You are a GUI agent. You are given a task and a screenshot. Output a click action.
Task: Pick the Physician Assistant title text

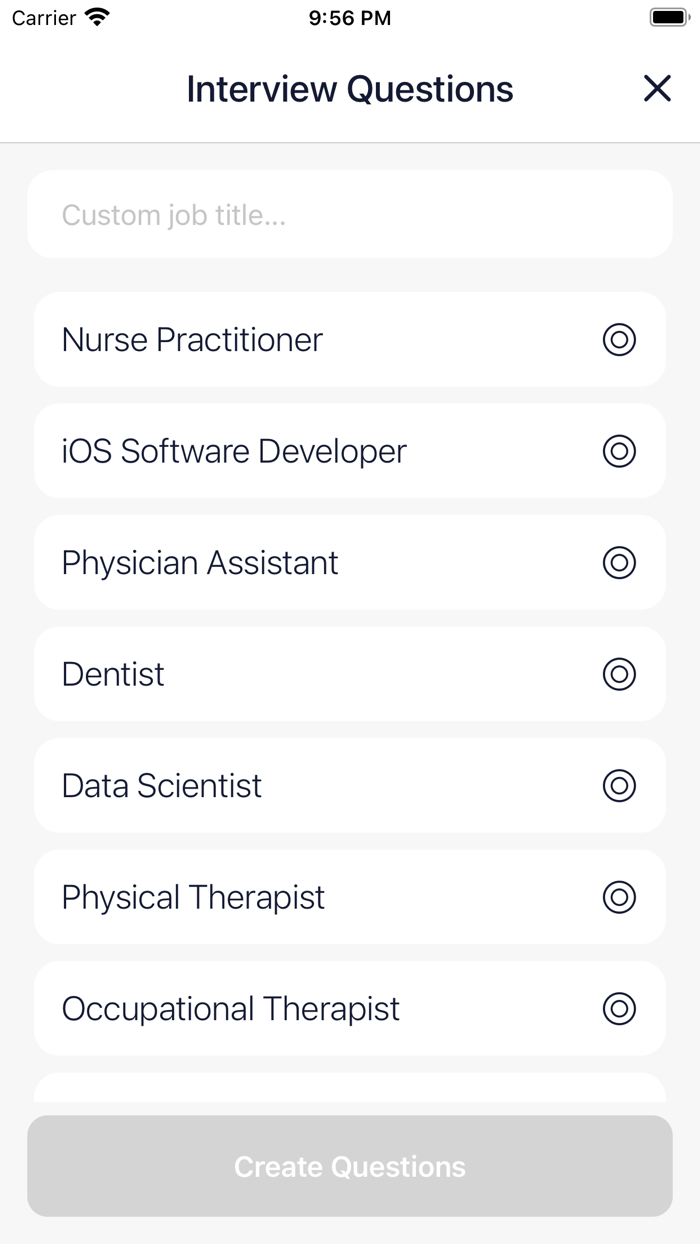click(x=200, y=563)
